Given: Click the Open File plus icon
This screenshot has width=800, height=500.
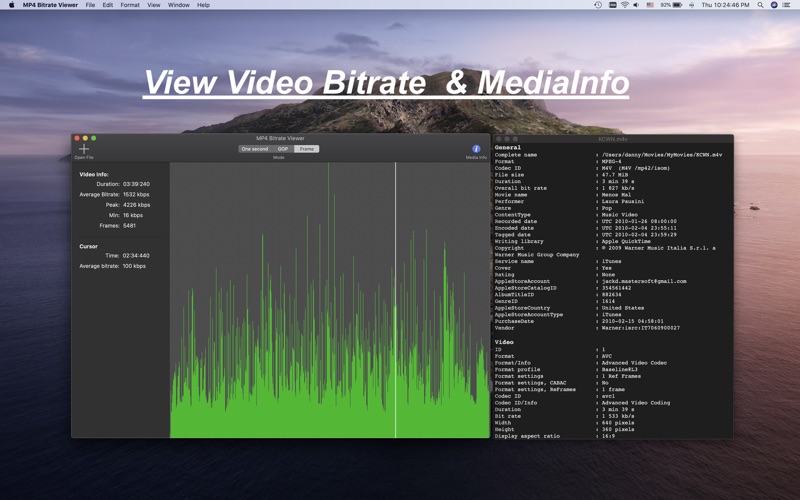Looking at the screenshot, I should coord(84,149).
